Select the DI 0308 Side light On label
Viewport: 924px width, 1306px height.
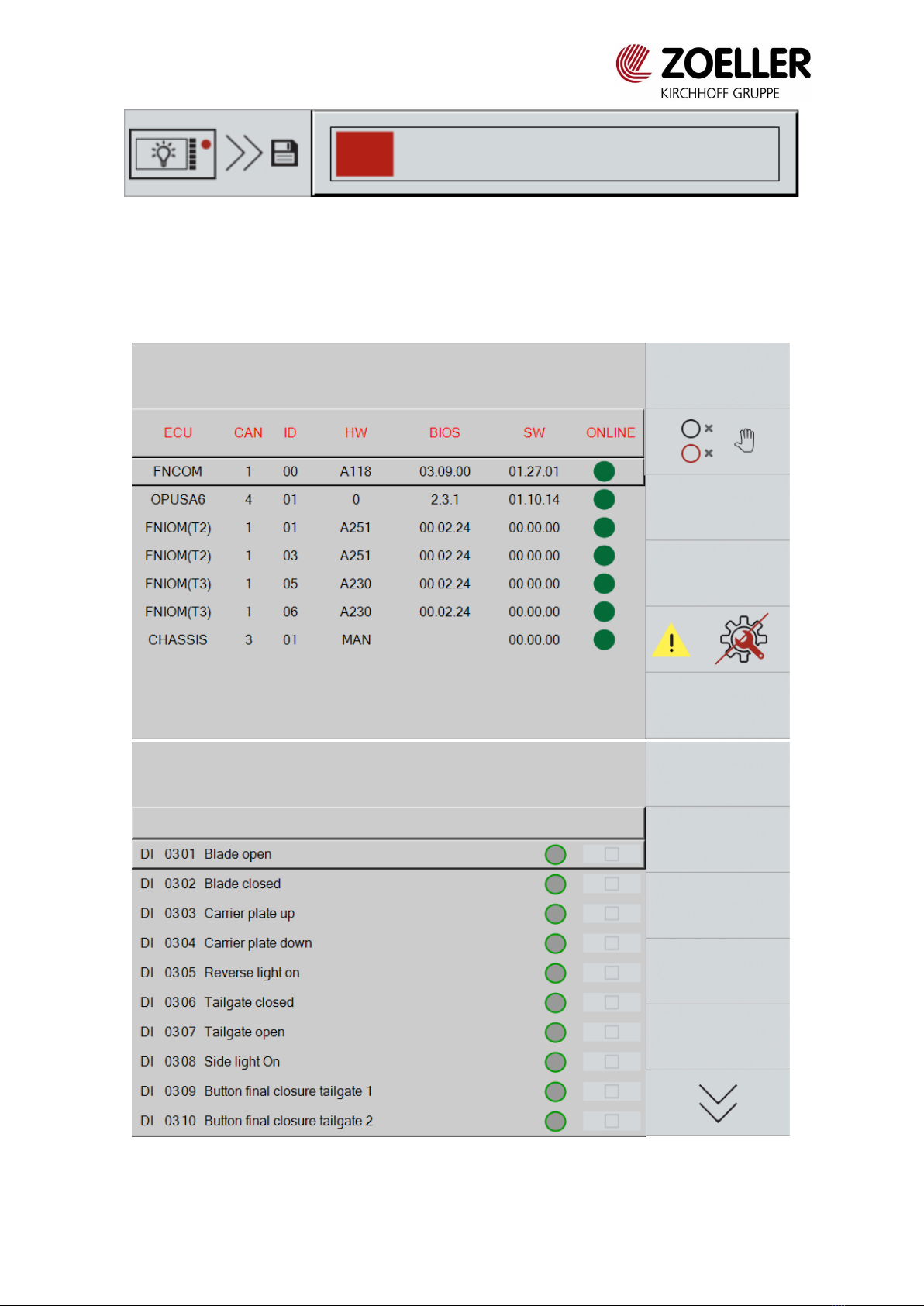click(x=210, y=1062)
